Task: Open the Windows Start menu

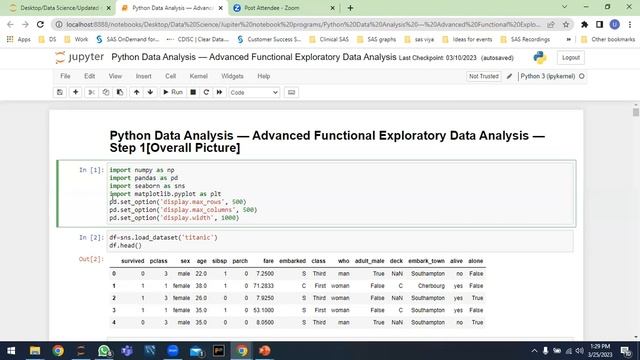Action: (11, 351)
